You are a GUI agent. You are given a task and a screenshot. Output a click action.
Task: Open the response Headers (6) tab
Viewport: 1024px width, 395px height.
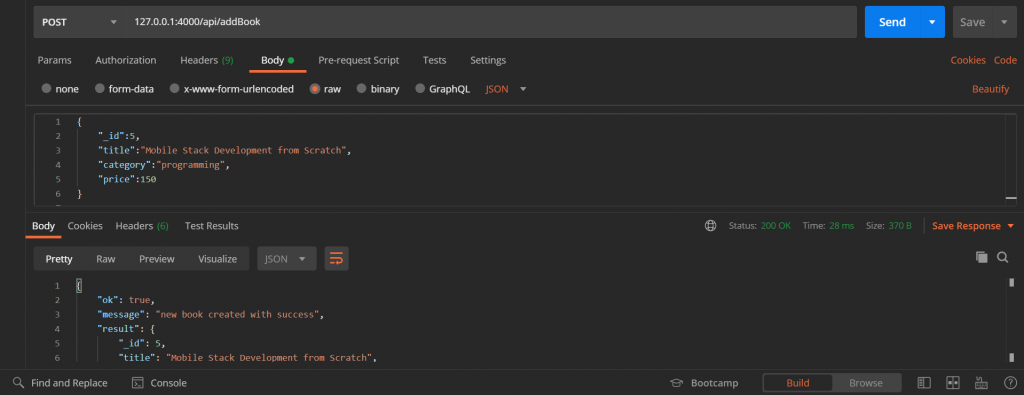(x=142, y=226)
